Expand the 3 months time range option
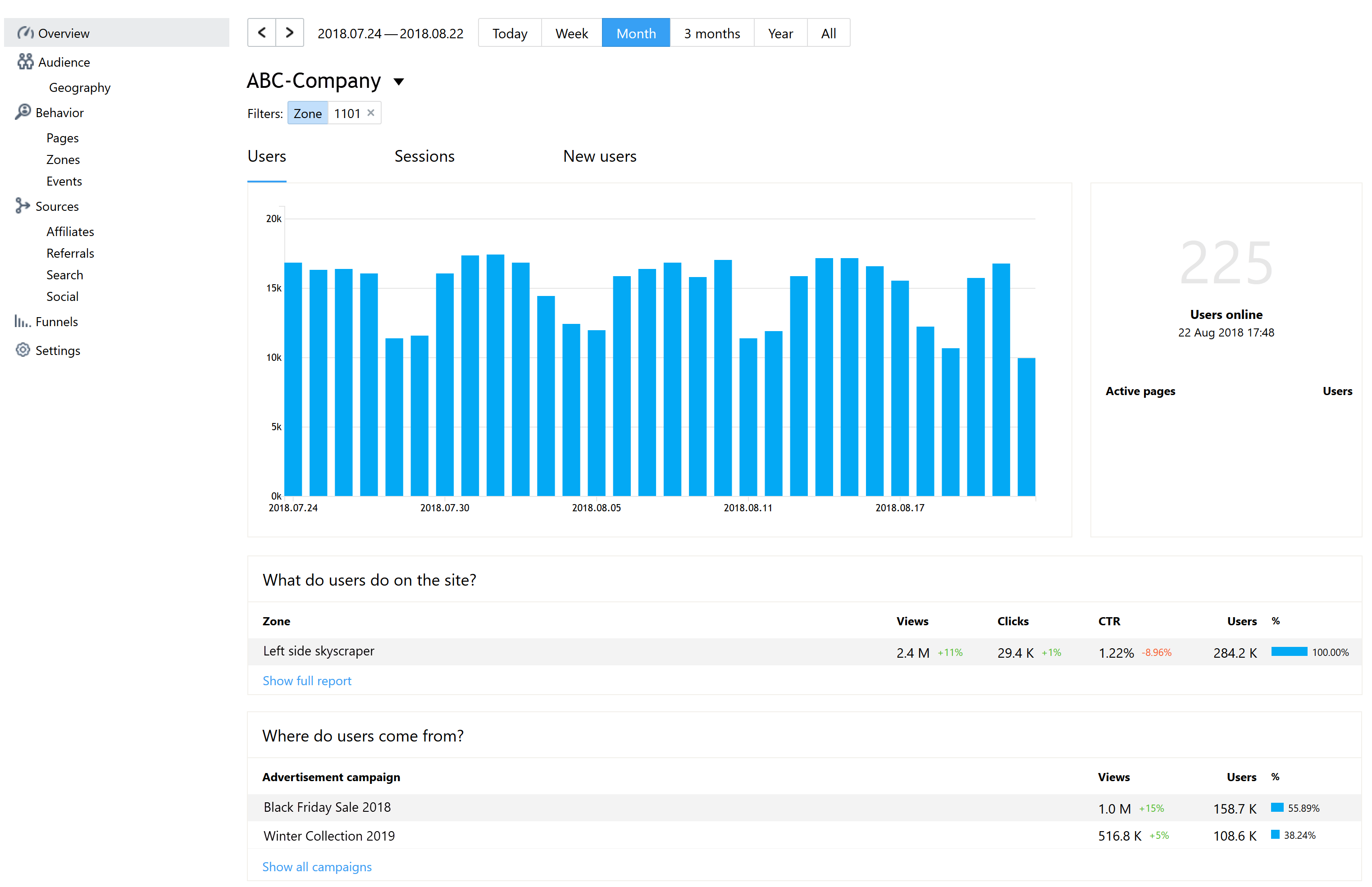The image size is (1372, 887). [x=711, y=33]
